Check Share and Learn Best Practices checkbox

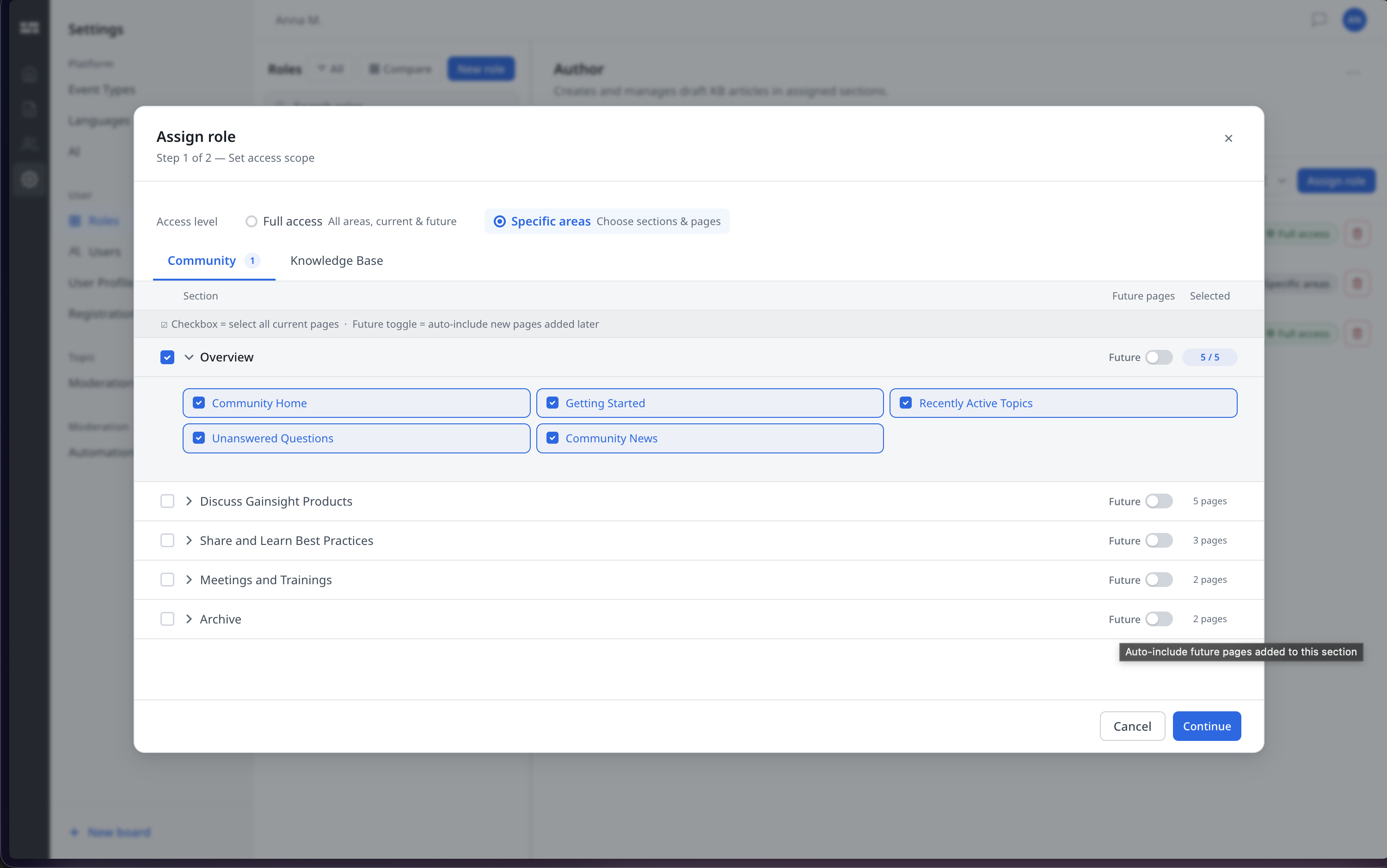(x=167, y=541)
